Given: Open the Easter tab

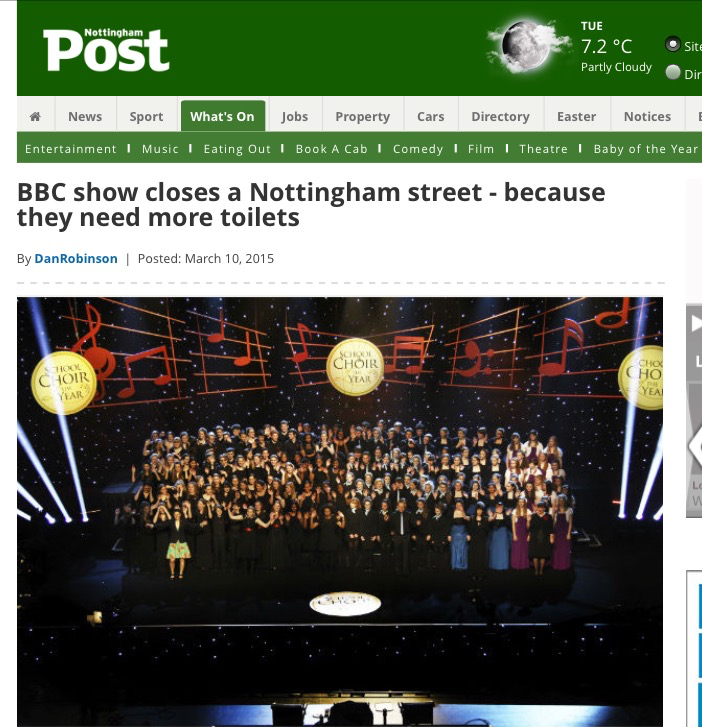Looking at the screenshot, I should [576, 116].
